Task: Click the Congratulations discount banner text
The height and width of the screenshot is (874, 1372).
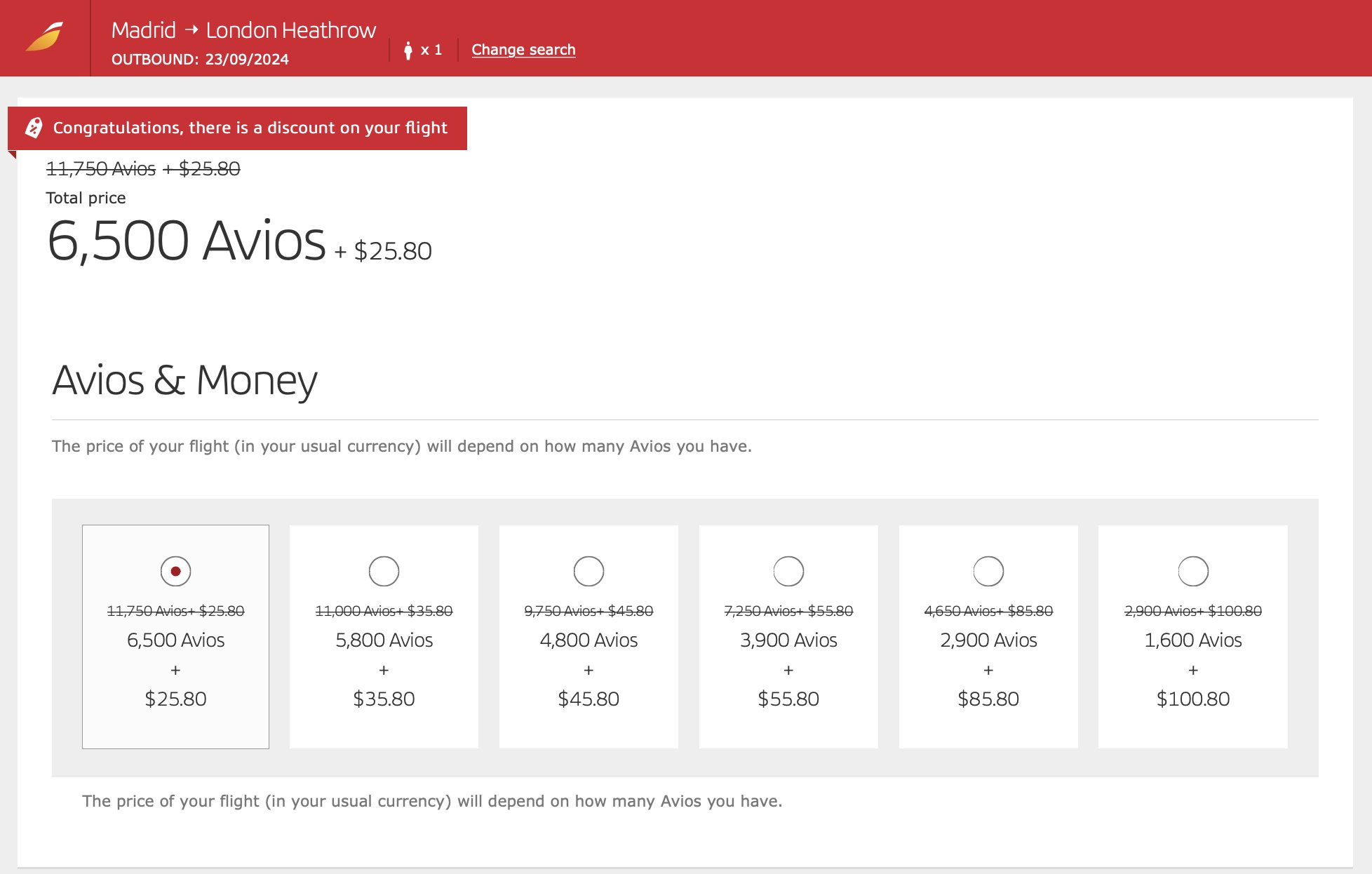Action: click(x=250, y=128)
